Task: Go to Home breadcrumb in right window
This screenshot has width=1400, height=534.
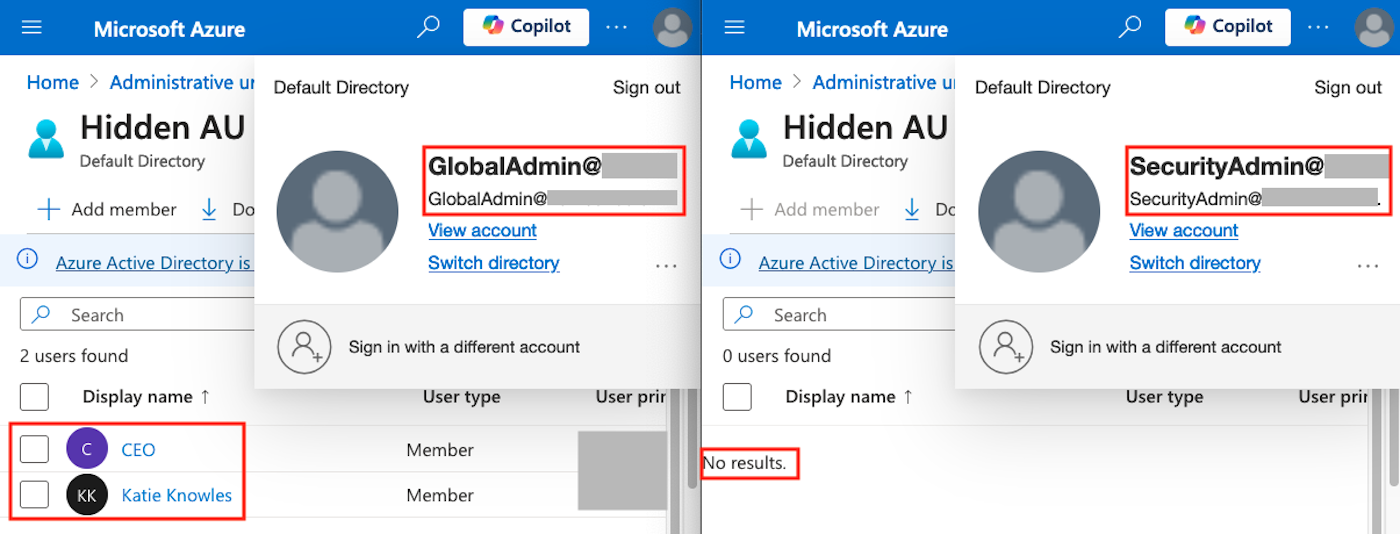Action: click(756, 83)
